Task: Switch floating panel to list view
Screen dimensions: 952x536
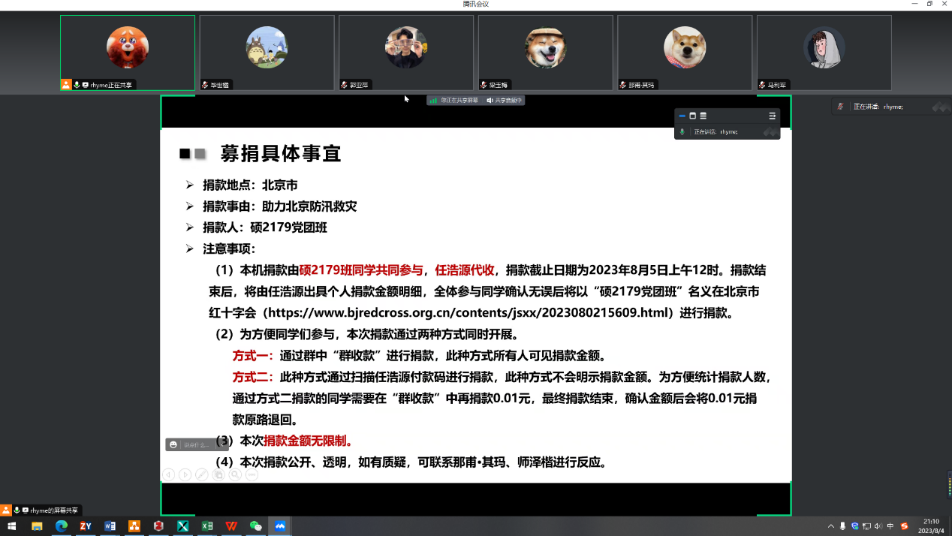Action: 703,116
